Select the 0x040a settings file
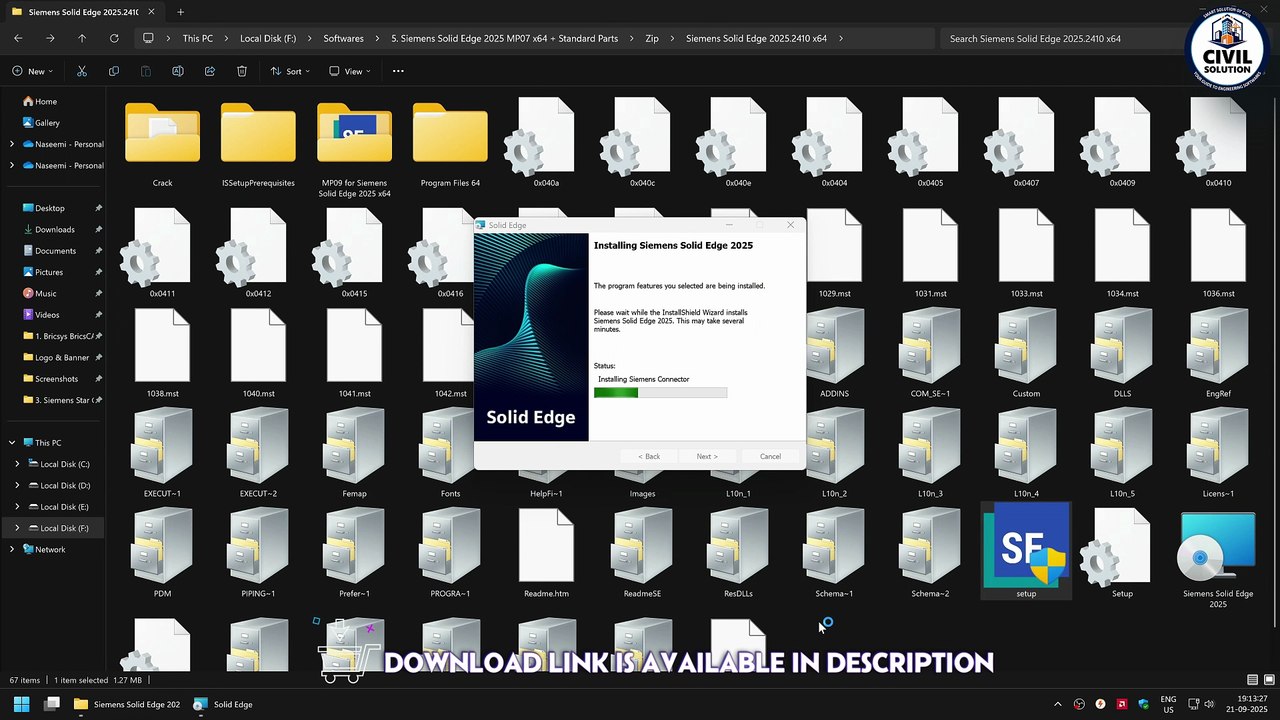Viewport: 1280px width, 720px height. point(546,140)
